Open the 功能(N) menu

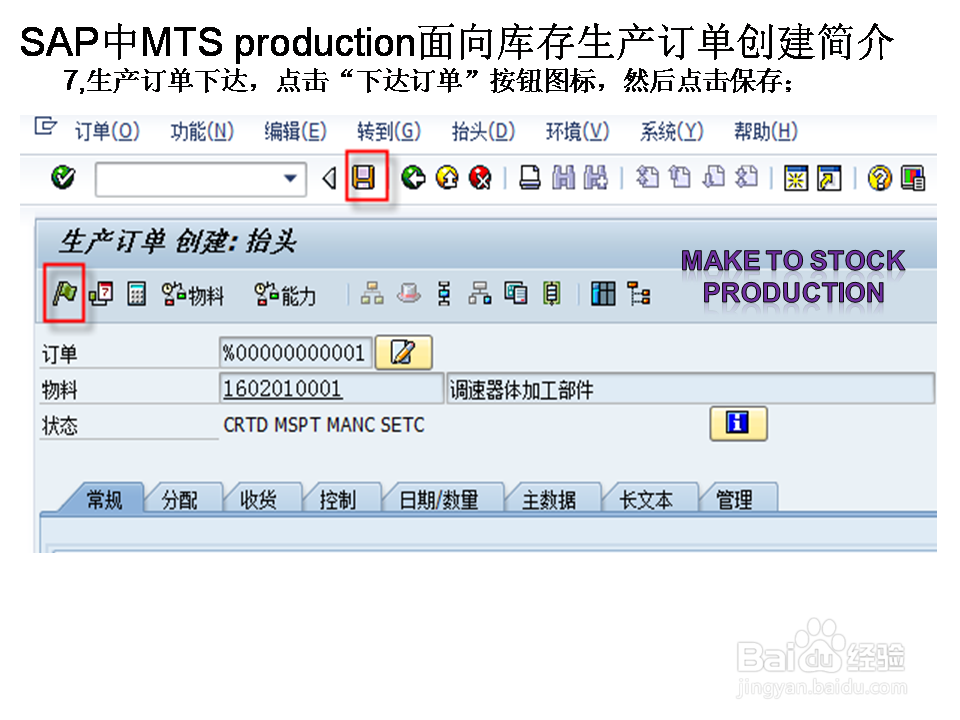202,132
